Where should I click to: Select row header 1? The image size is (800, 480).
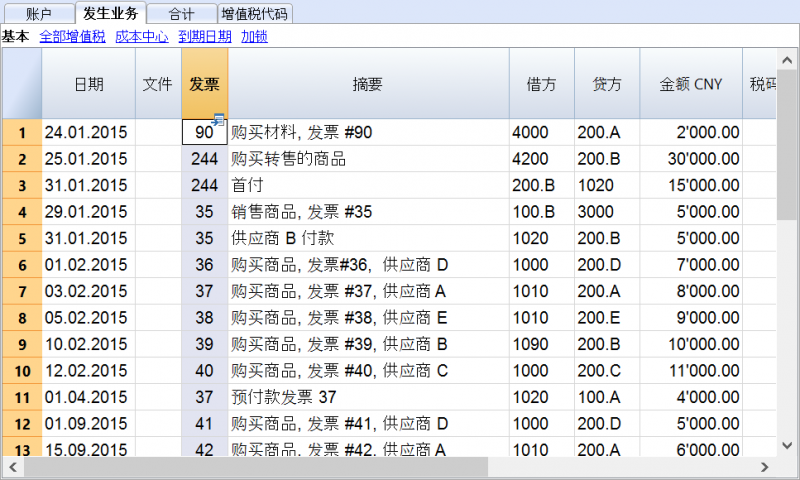click(22, 133)
